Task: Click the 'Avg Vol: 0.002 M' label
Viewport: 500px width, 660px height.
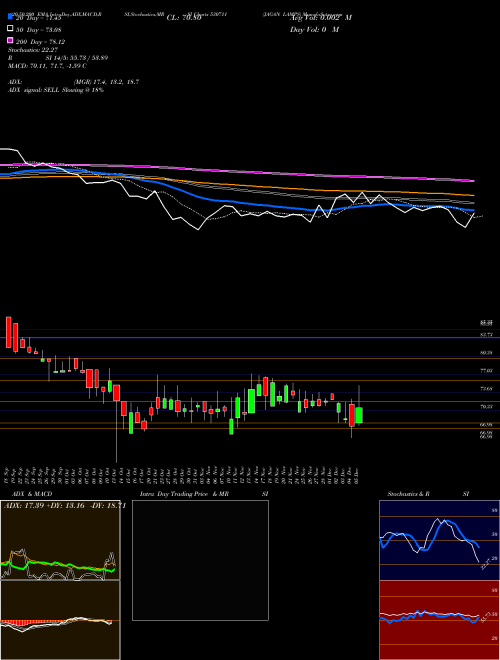Action: (321, 17)
